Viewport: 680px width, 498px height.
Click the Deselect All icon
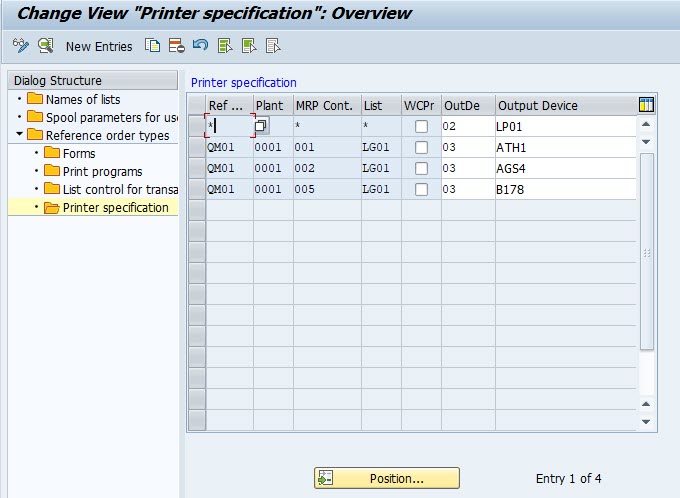point(273,46)
